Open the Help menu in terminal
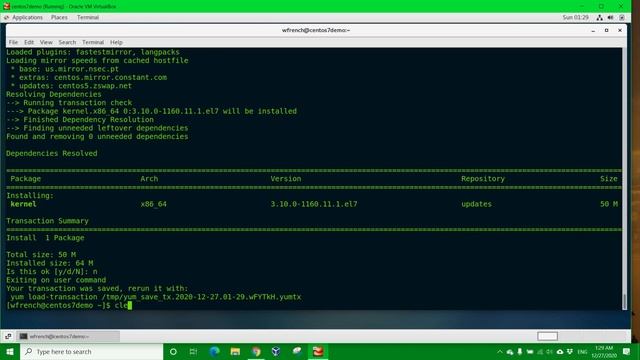The height and width of the screenshot is (360, 640). point(116,42)
